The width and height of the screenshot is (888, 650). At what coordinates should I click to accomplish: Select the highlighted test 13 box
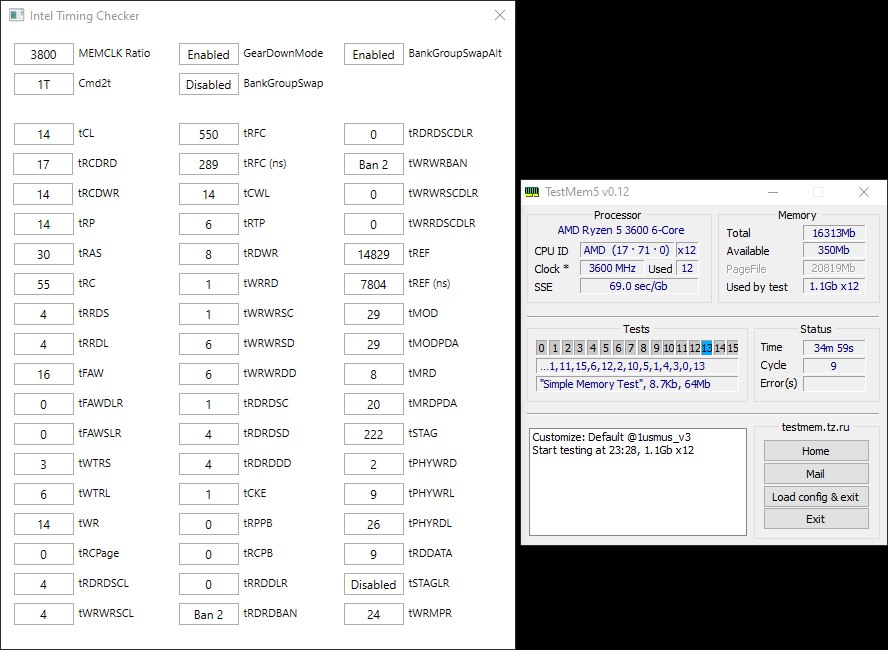click(706, 348)
